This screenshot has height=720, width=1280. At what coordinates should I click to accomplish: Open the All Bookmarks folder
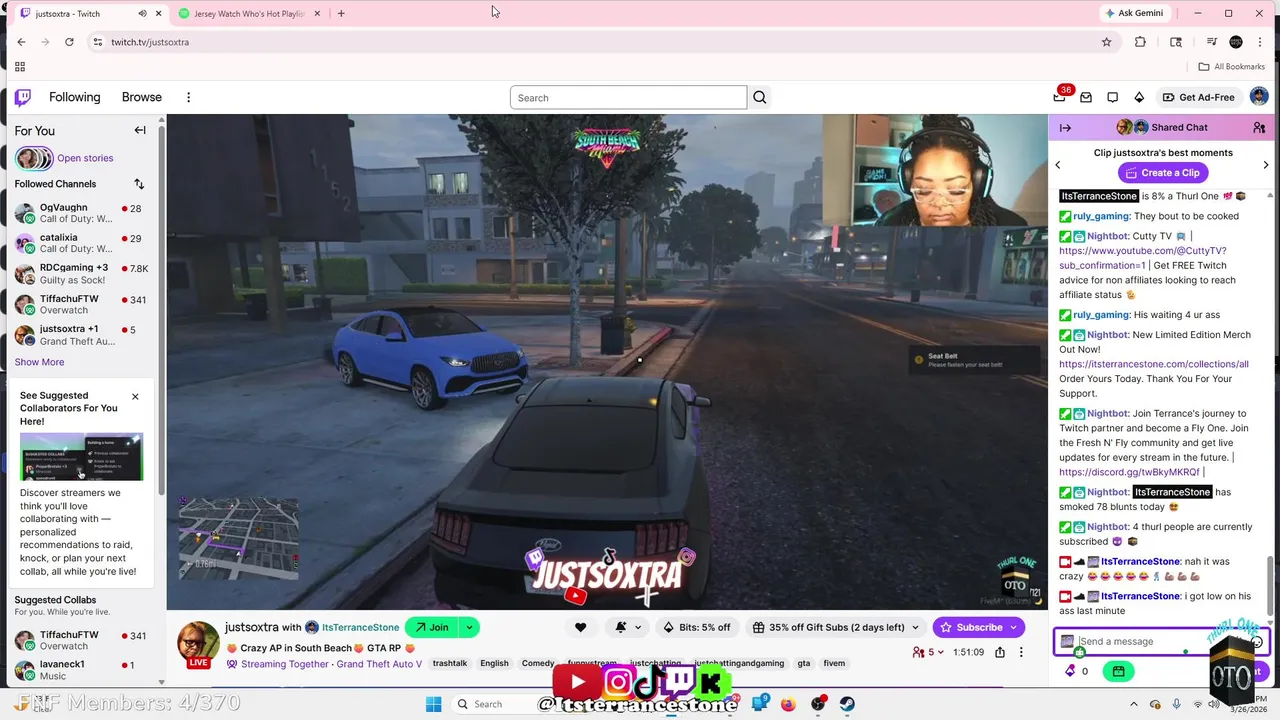click(x=1232, y=67)
